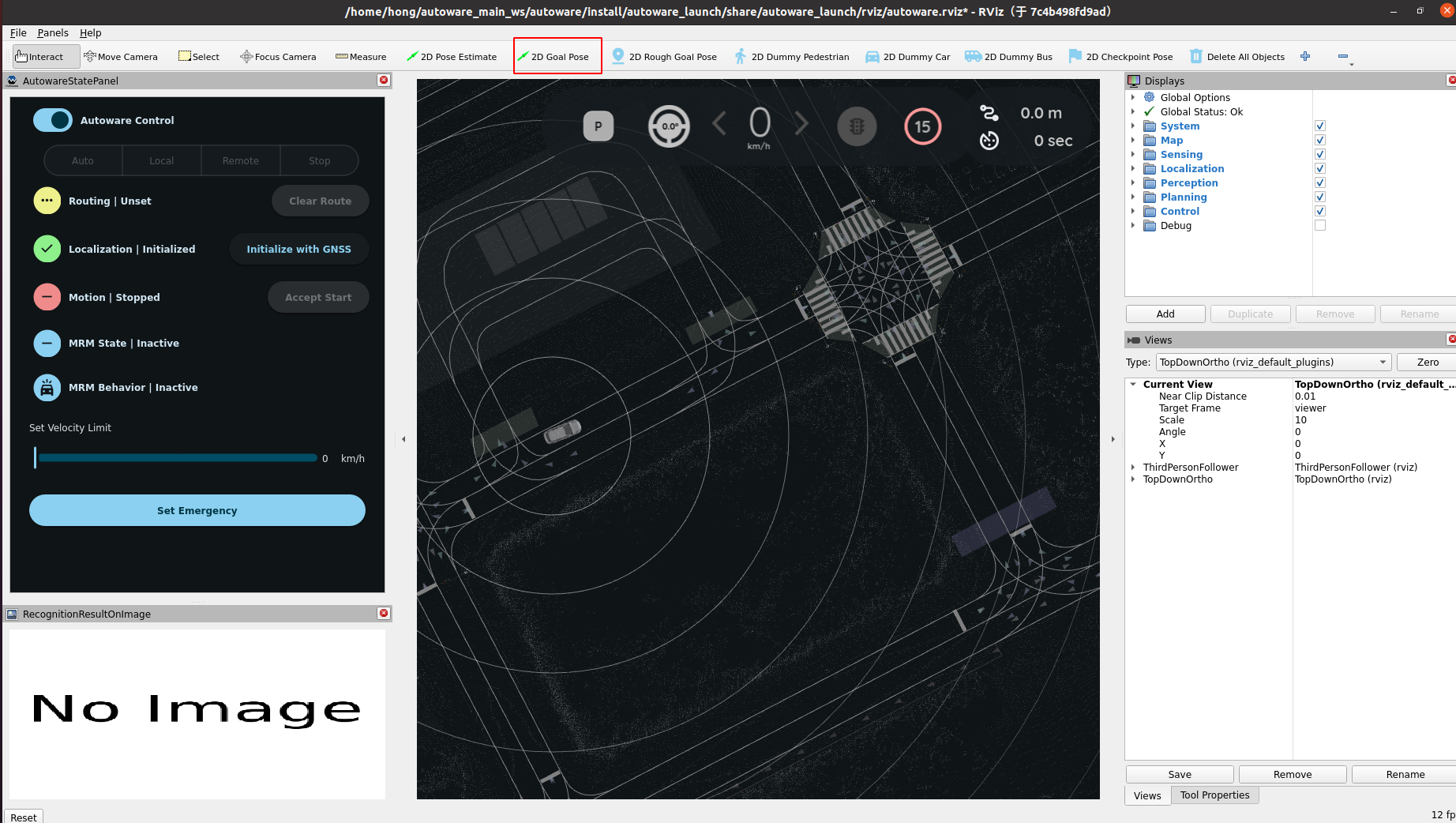Open the Help menu
This screenshot has width=1456, height=823.
tap(91, 32)
